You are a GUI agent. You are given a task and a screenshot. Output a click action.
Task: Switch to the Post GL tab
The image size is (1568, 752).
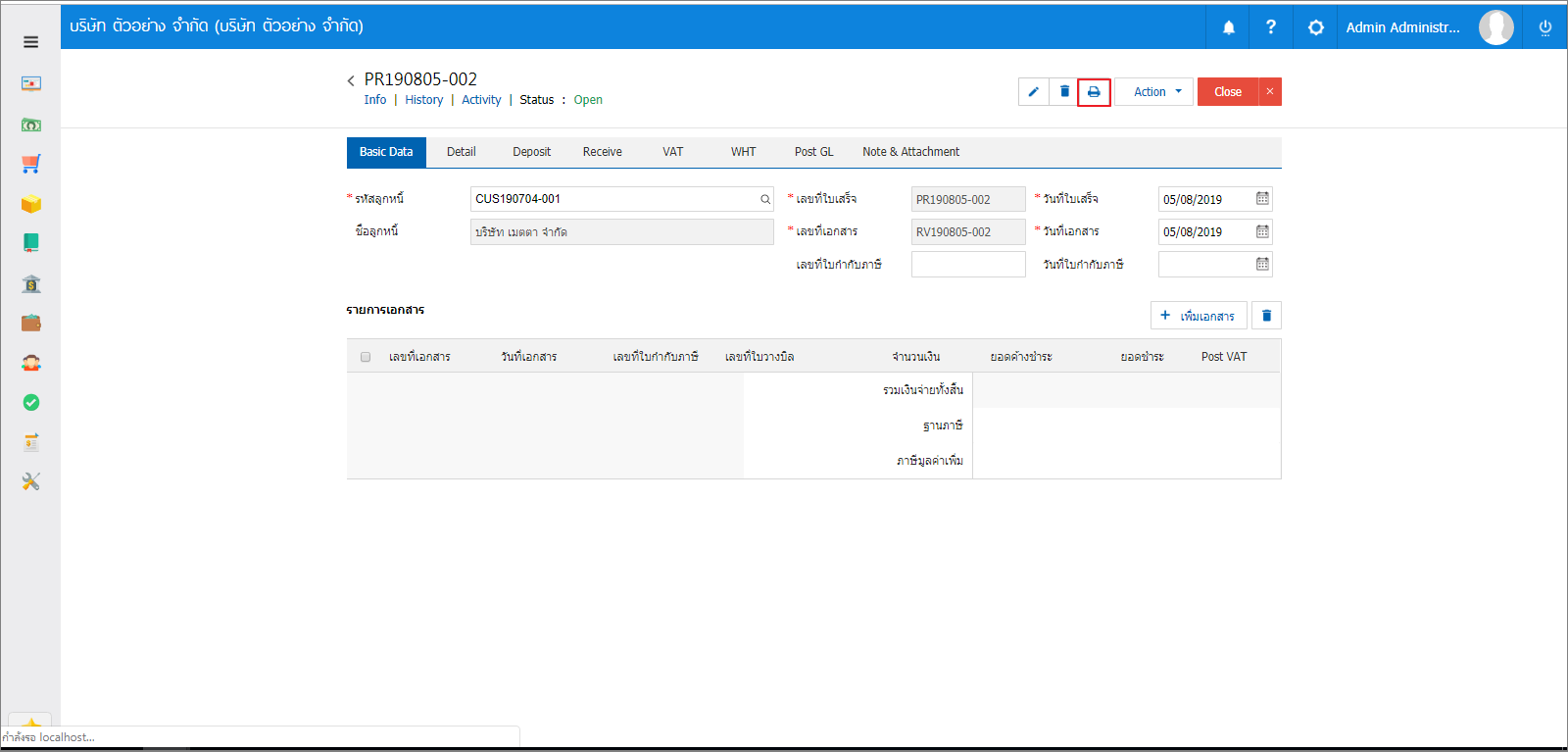click(x=813, y=152)
